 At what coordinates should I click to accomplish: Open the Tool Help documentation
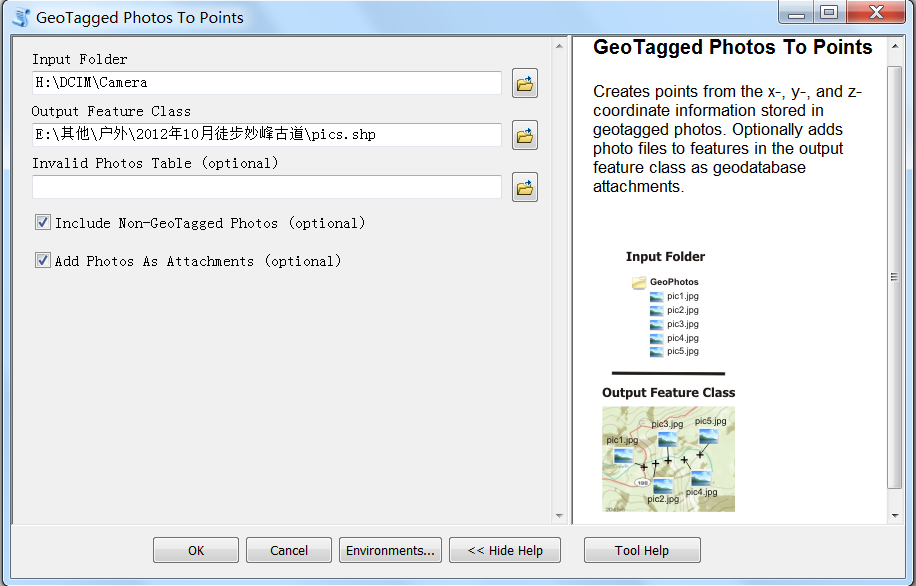[x=641, y=549]
